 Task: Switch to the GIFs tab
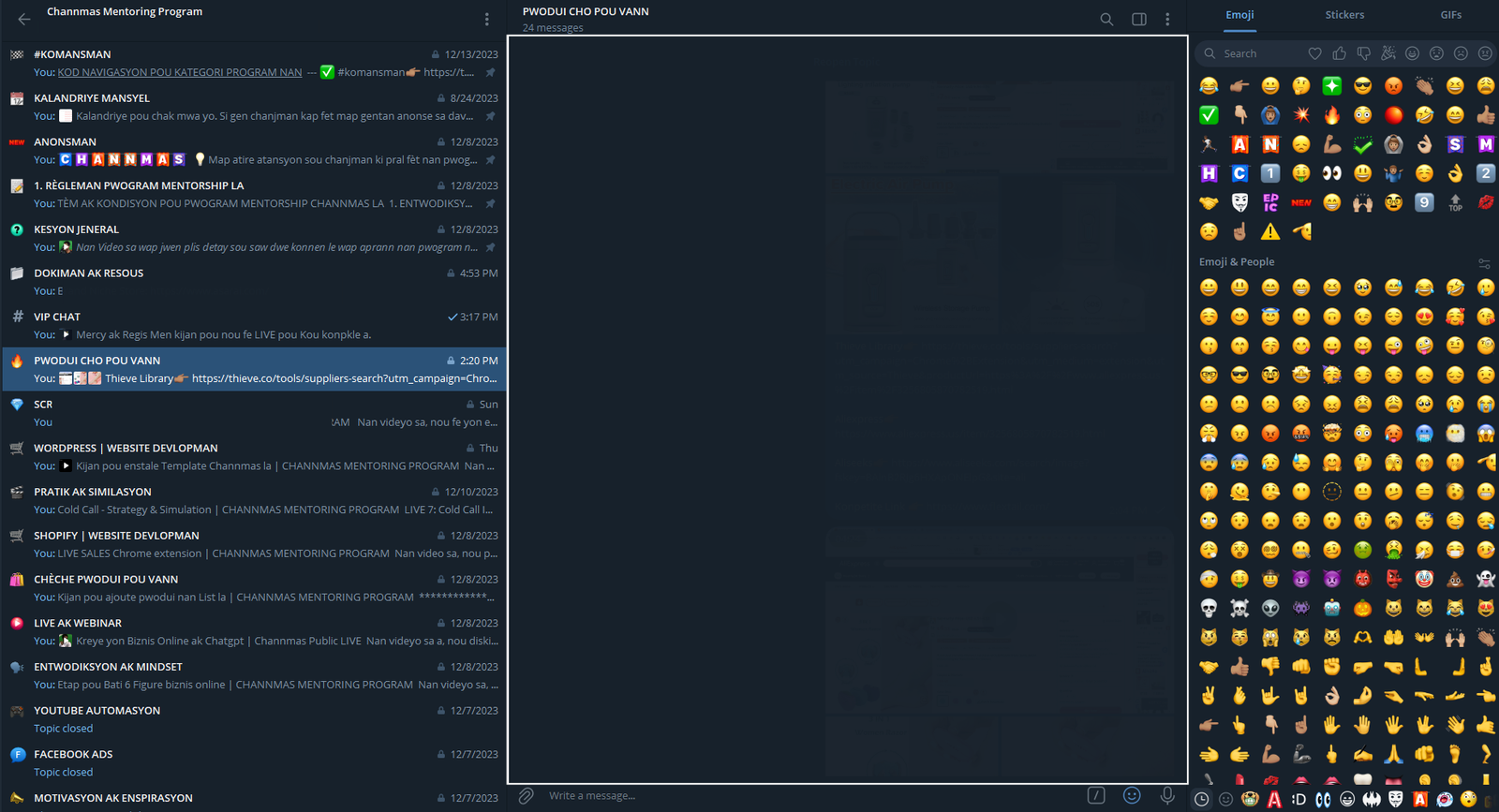(1450, 15)
